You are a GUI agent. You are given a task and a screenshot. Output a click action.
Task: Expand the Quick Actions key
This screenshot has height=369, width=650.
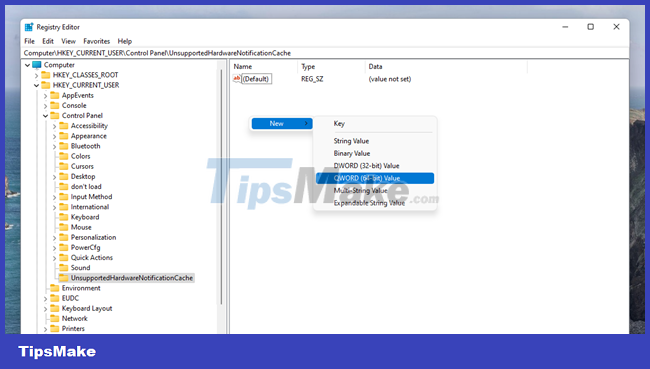click(54, 258)
